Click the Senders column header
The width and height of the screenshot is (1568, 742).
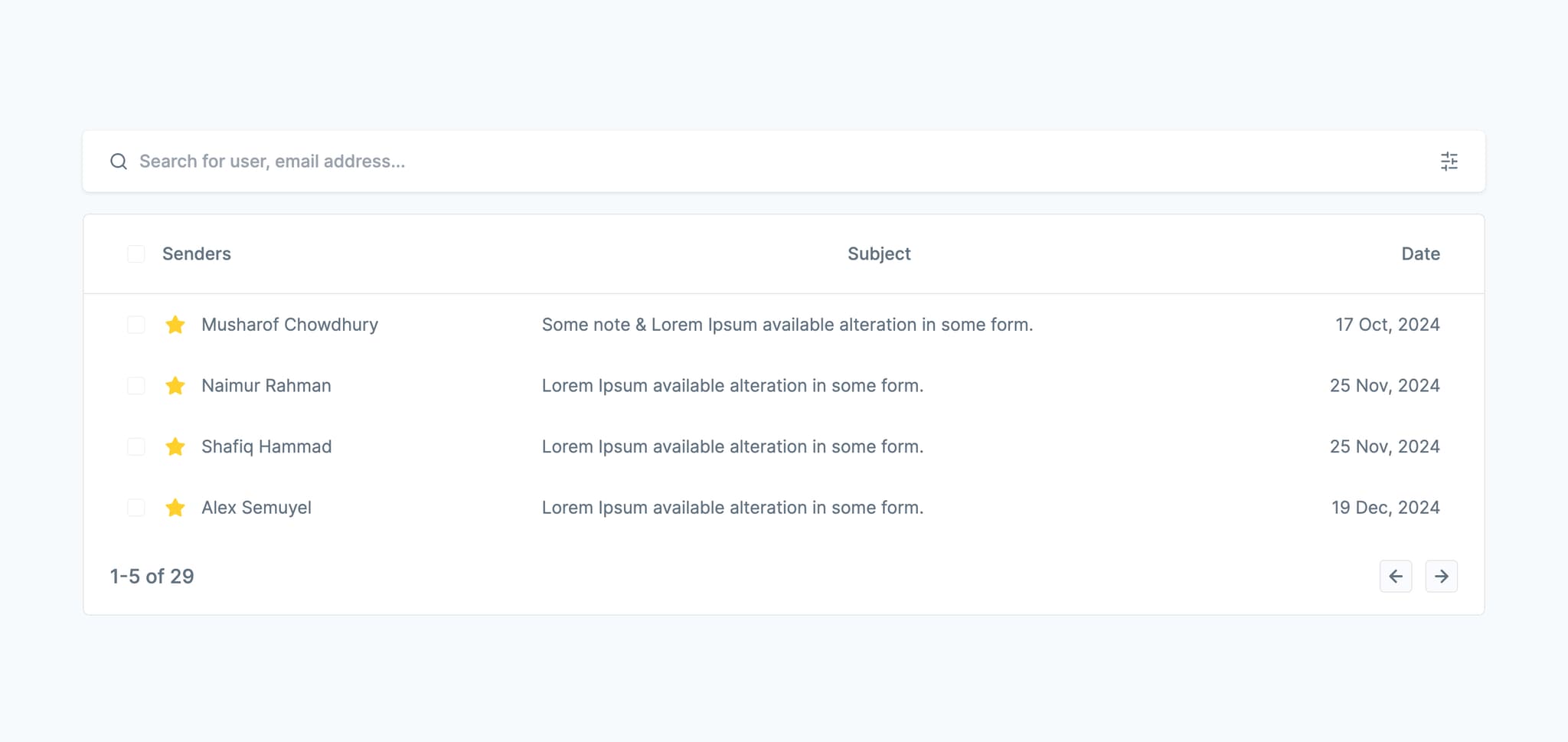[x=197, y=254]
